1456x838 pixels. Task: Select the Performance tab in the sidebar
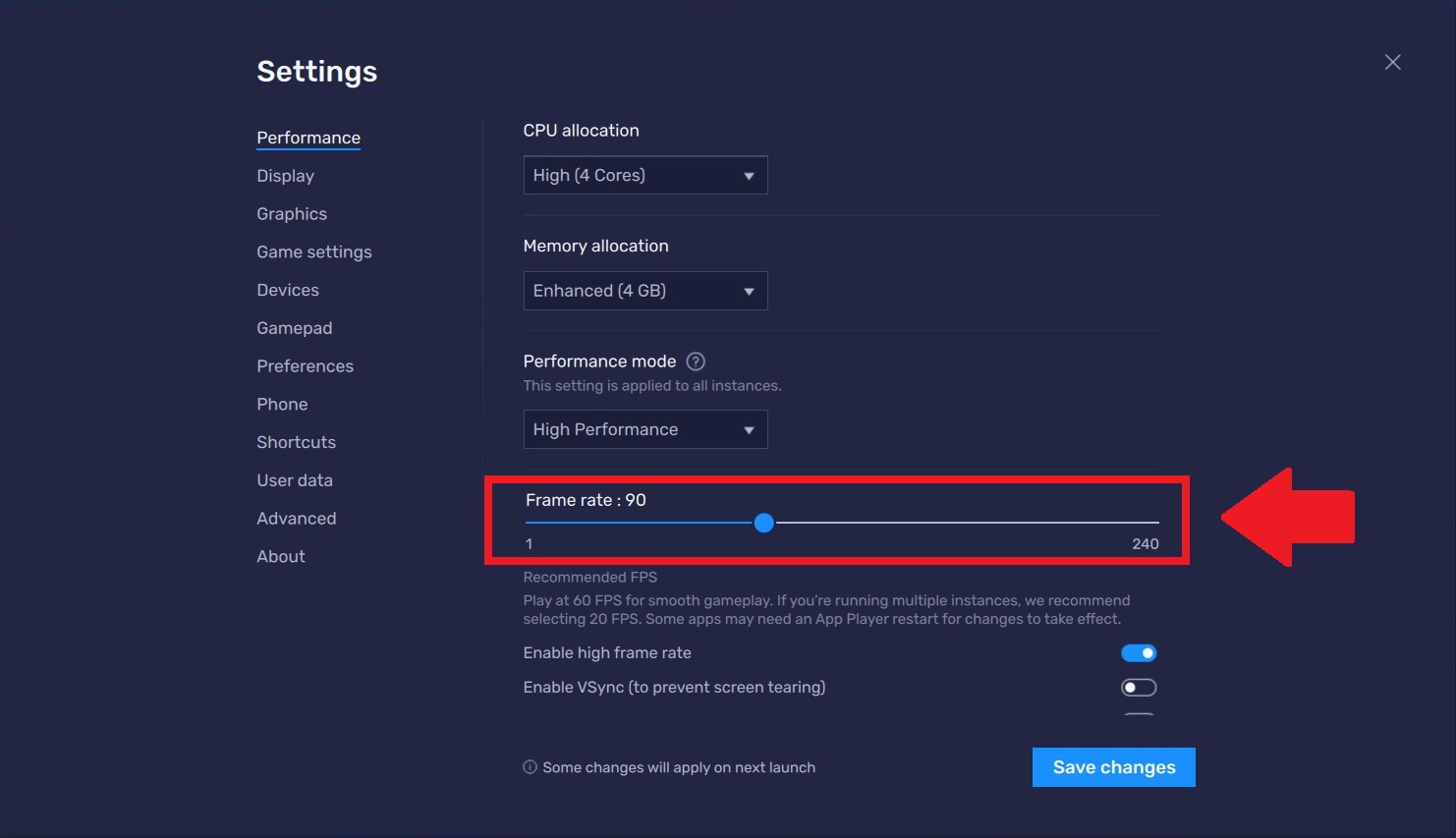pos(308,138)
